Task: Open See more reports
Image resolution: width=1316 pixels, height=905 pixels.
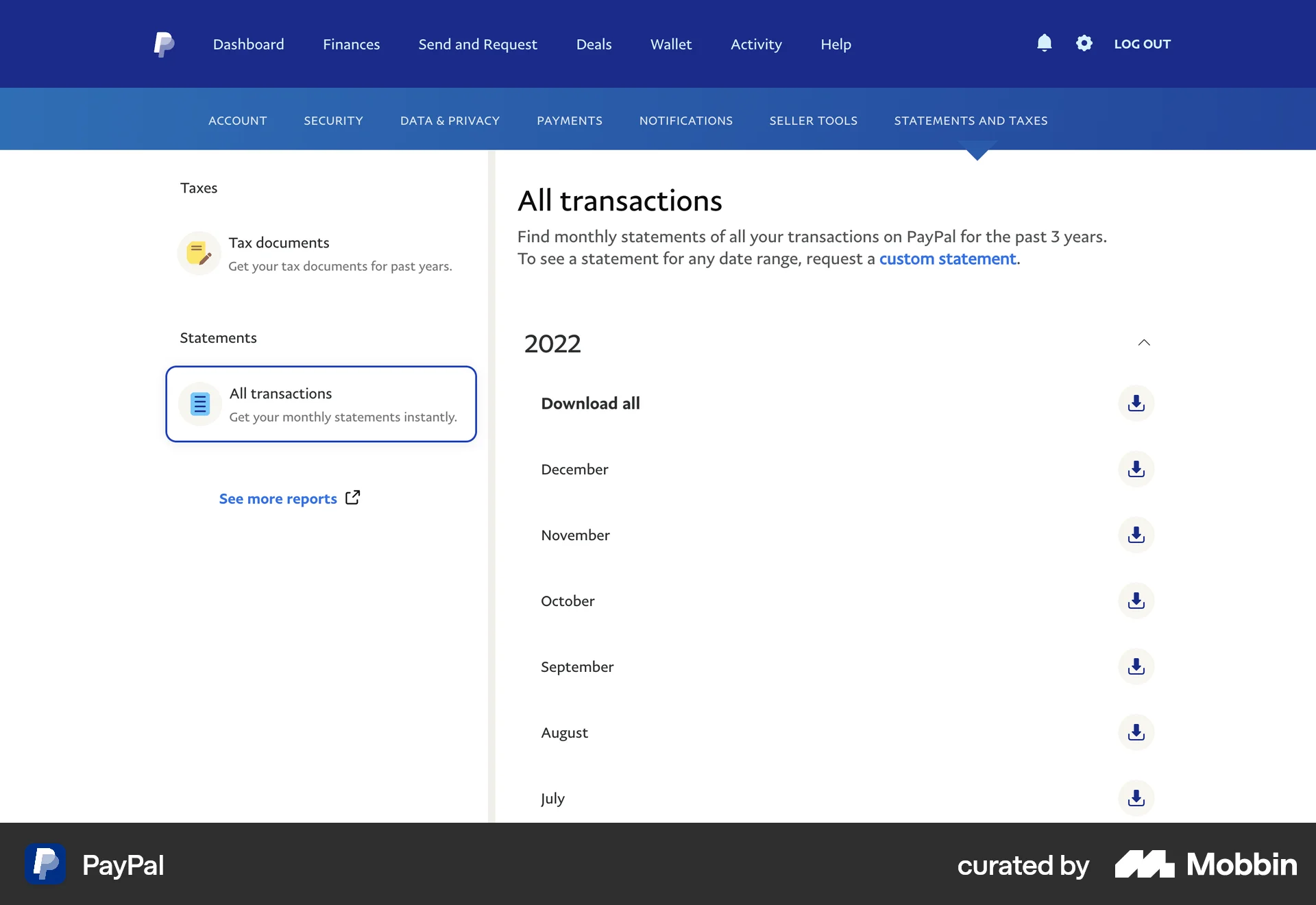Action: tap(278, 498)
